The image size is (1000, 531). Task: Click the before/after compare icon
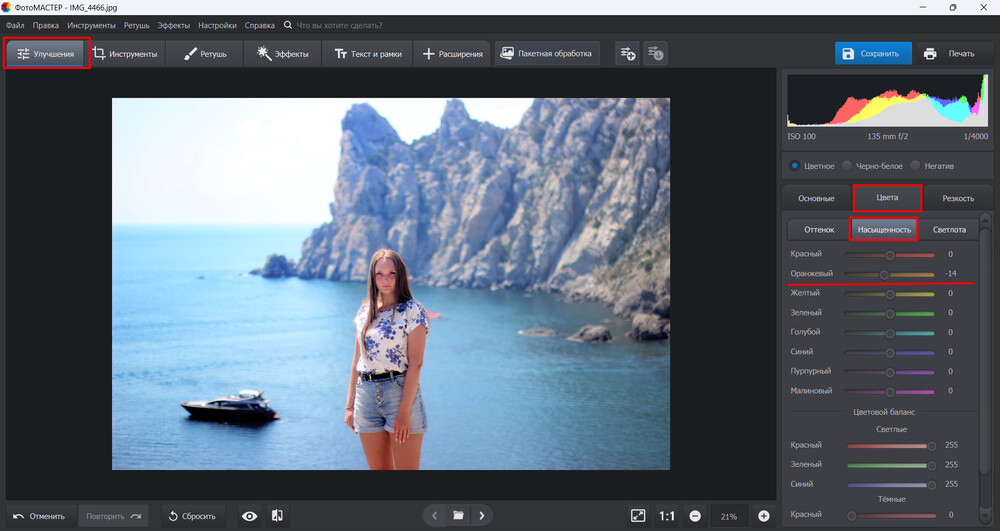[277, 516]
